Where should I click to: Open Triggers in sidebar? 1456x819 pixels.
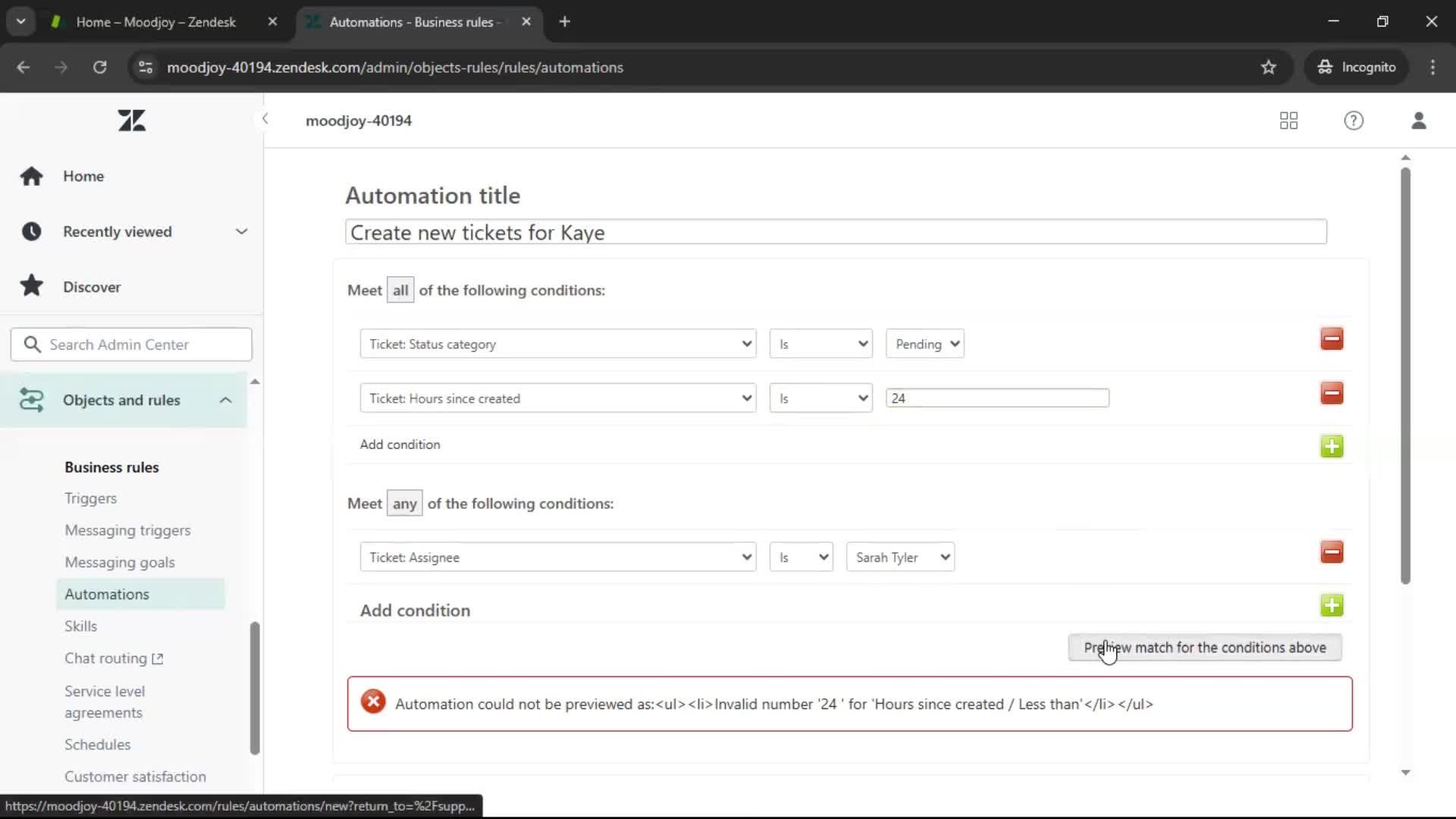coord(90,498)
